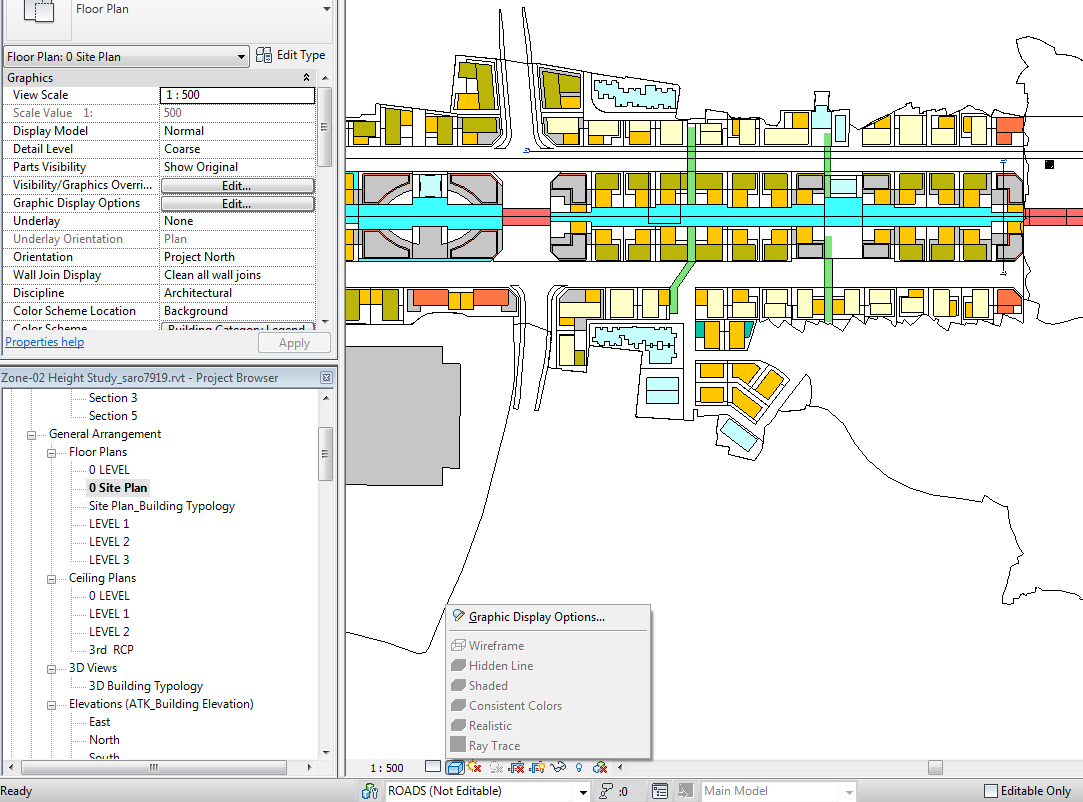This screenshot has height=802, width=1083.
Task: Choose Shaded visual style
Action: pyautogui.click(x=488, y=685)
